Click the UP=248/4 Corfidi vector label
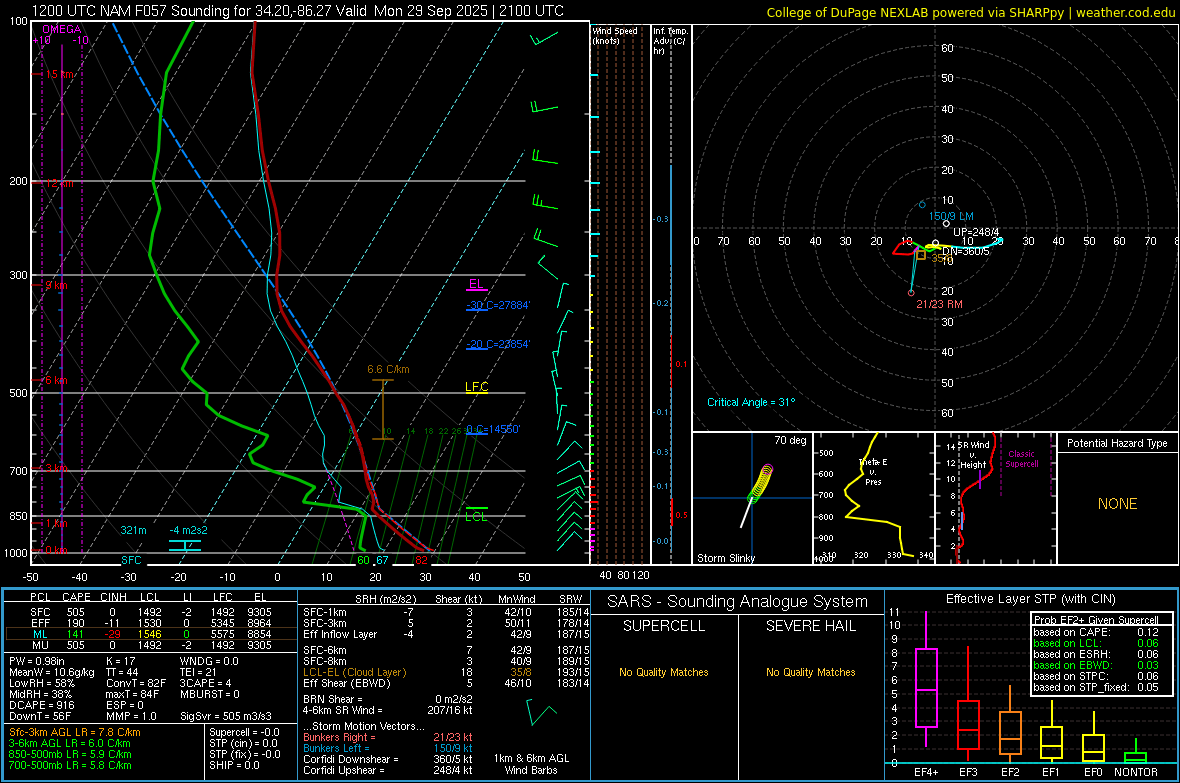 coord(976,232)
